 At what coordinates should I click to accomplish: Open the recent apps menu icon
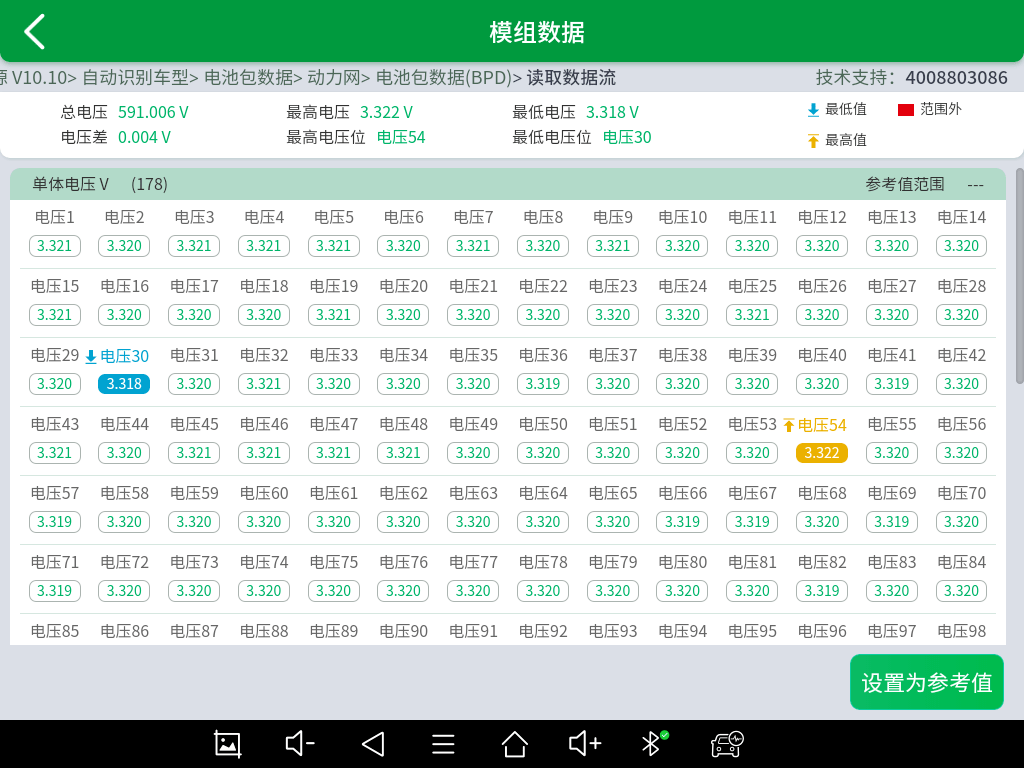click(443, 744)
